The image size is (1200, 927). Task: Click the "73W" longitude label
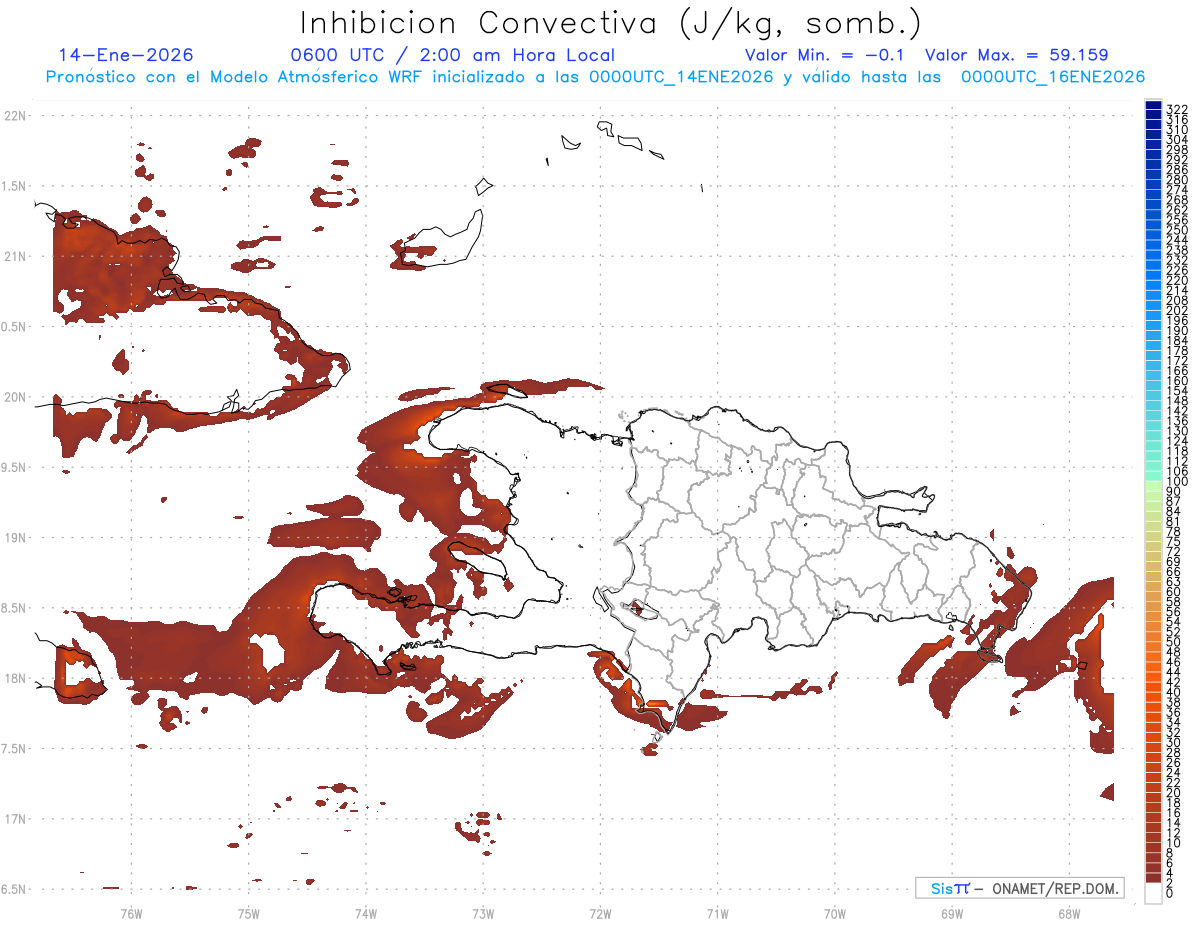tap(483, 913)
